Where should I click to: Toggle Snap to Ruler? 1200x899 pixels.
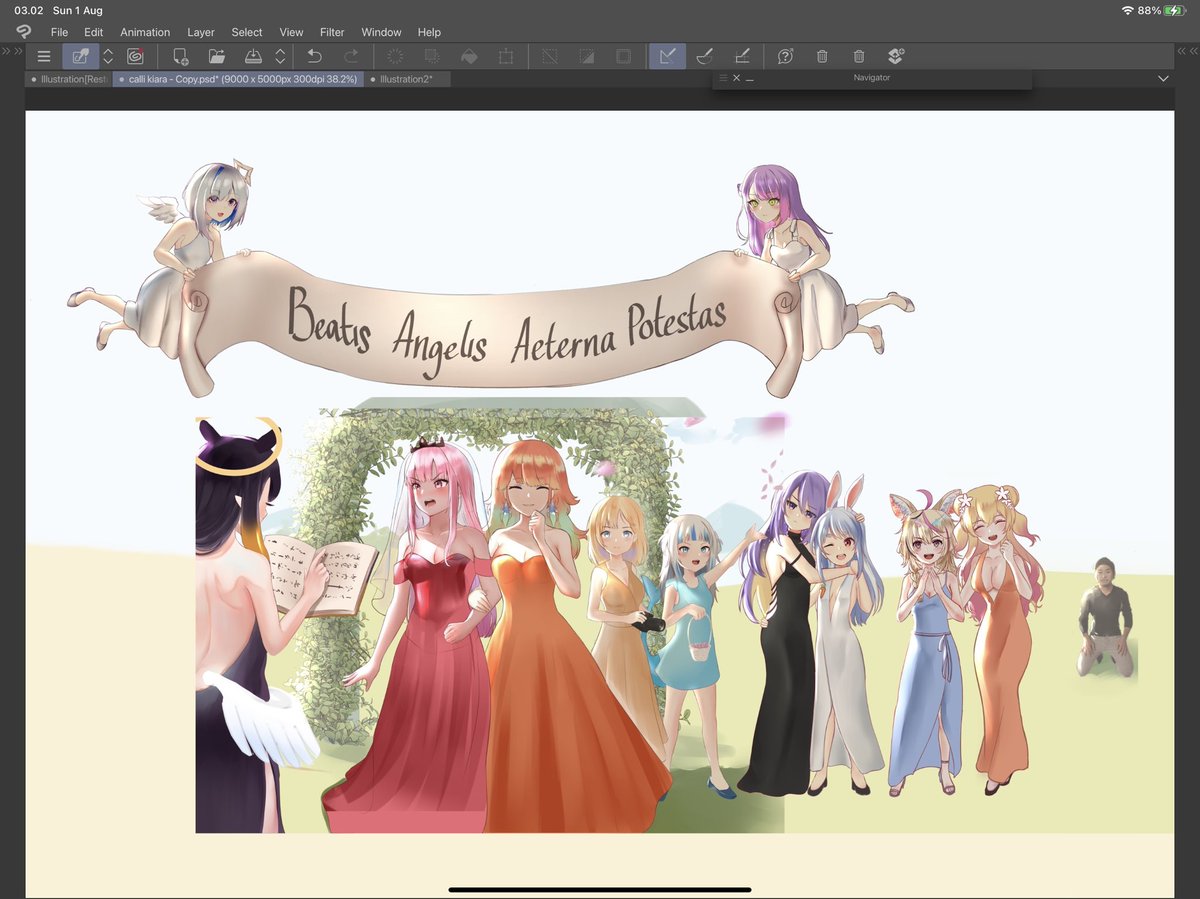point(667,57)
